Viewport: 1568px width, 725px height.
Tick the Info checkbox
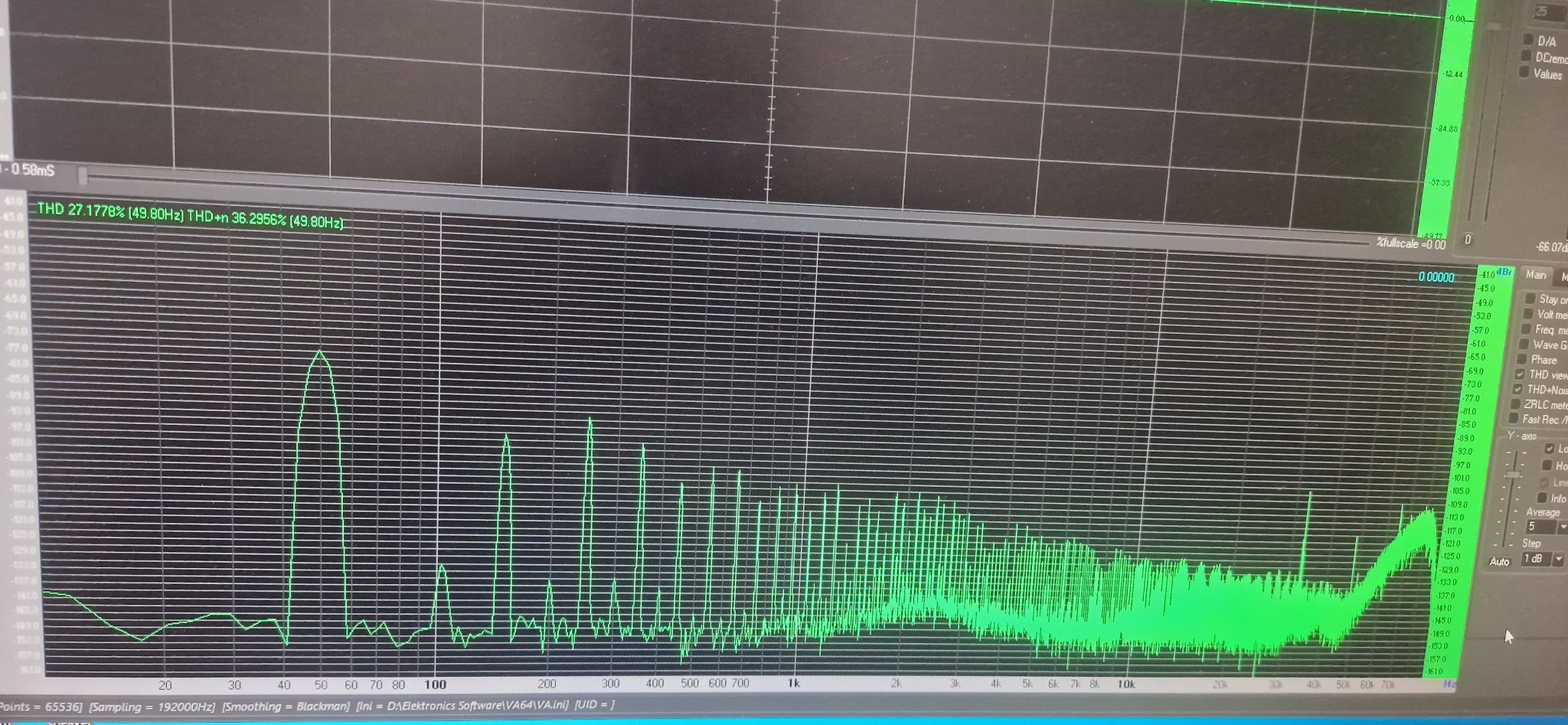pos(1543,498)
